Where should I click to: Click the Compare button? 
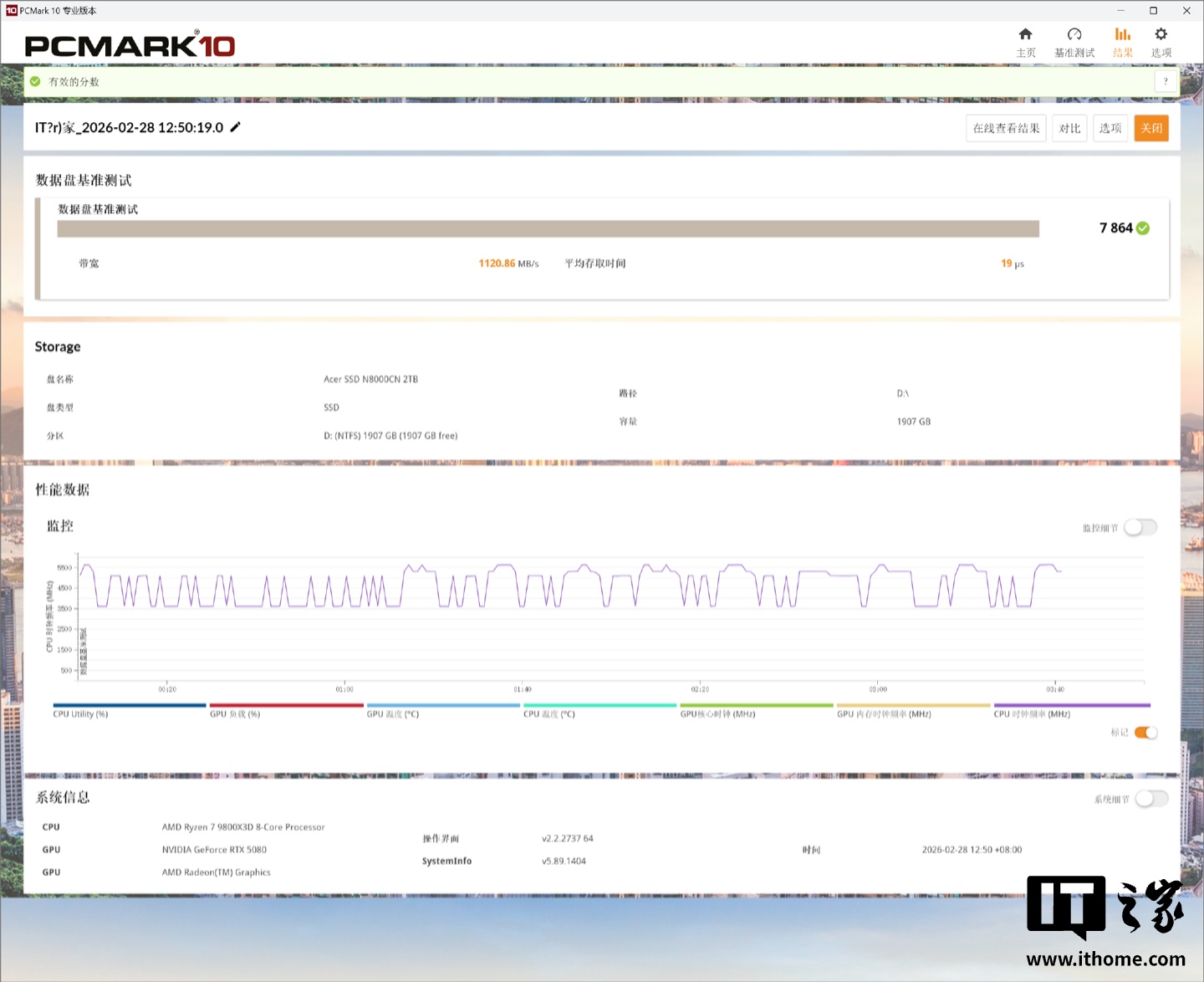1069,128
